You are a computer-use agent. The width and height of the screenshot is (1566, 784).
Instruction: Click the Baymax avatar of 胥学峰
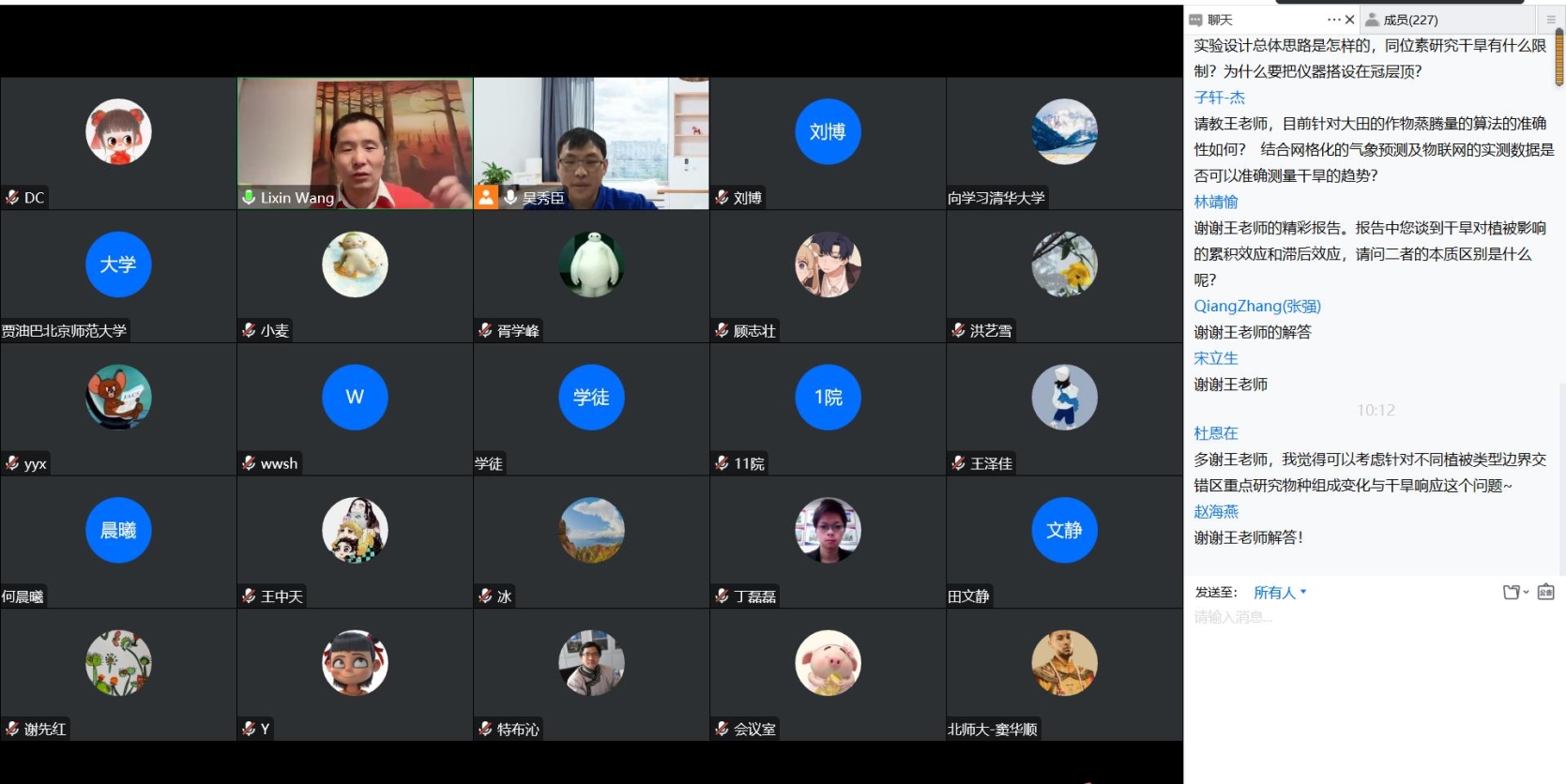(591, 264)
